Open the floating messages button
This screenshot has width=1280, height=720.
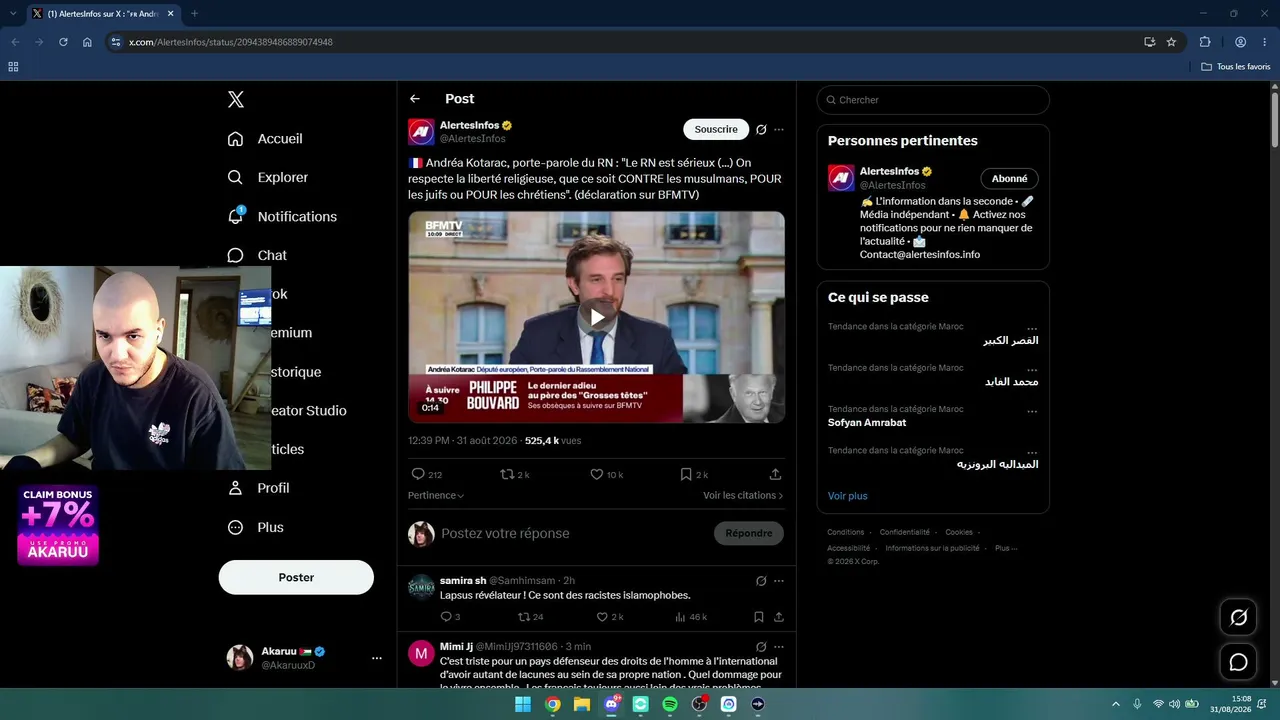pos(1238,662)
